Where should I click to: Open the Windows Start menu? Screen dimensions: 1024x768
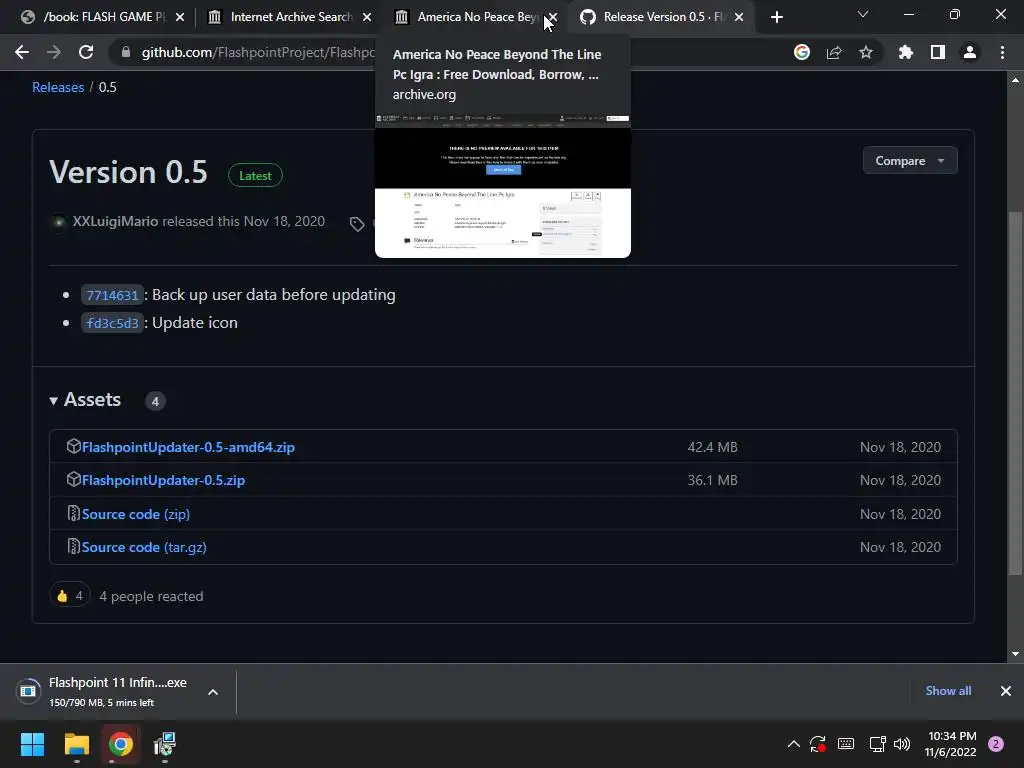click(x=32, y=744)
